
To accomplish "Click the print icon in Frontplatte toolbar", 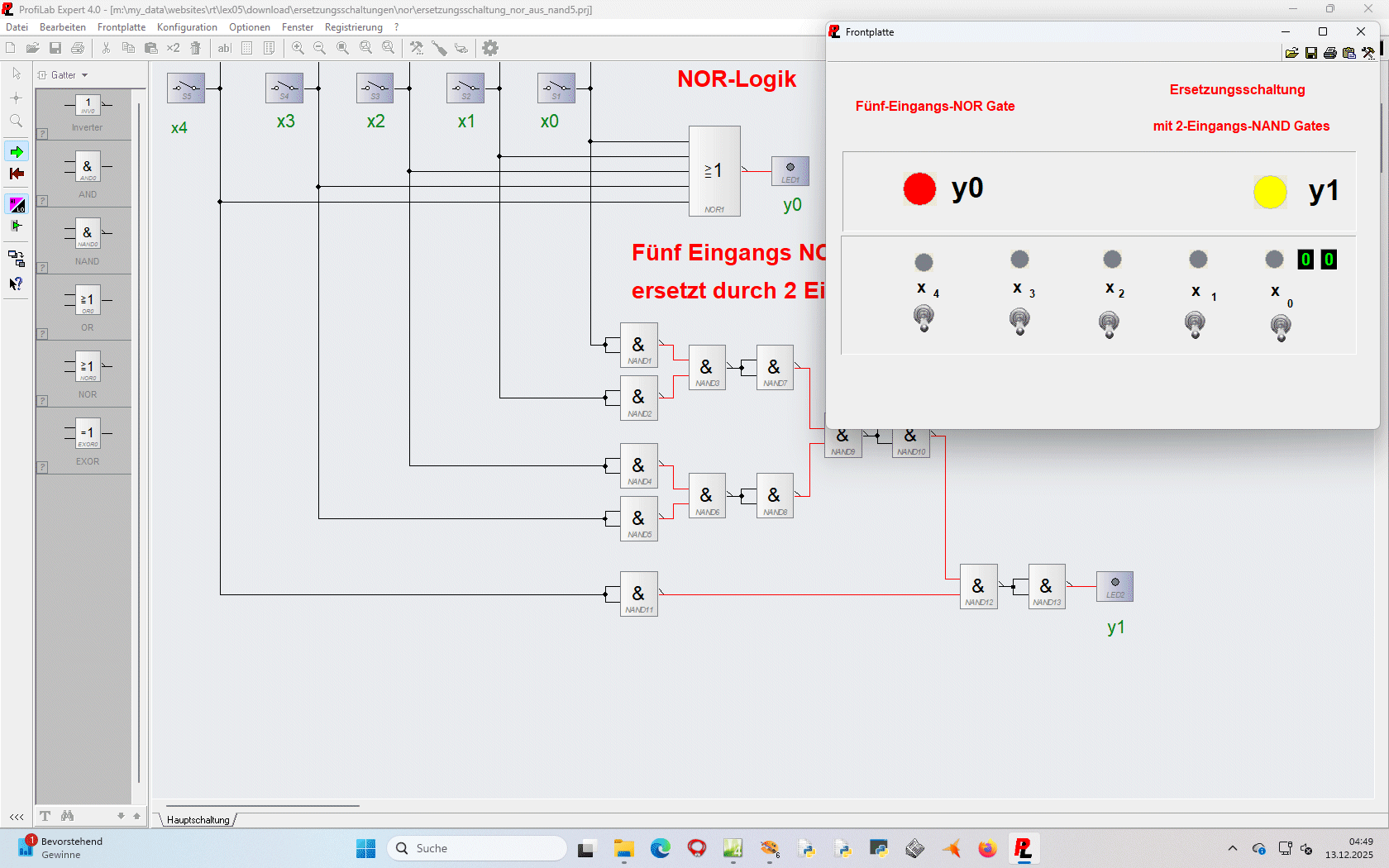I will [x=1330, y=53].
